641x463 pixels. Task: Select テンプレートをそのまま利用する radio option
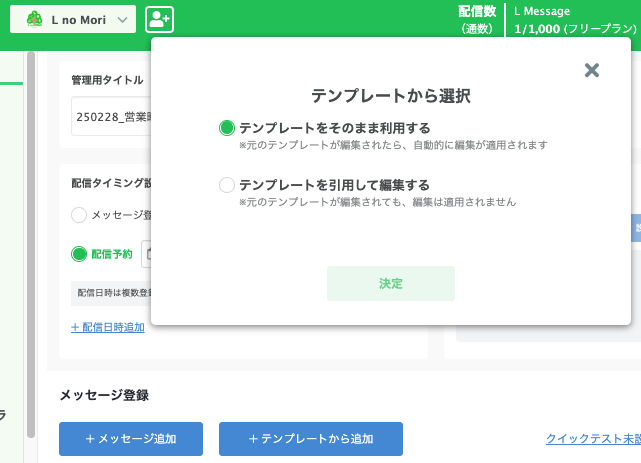(x=227, y=128)
